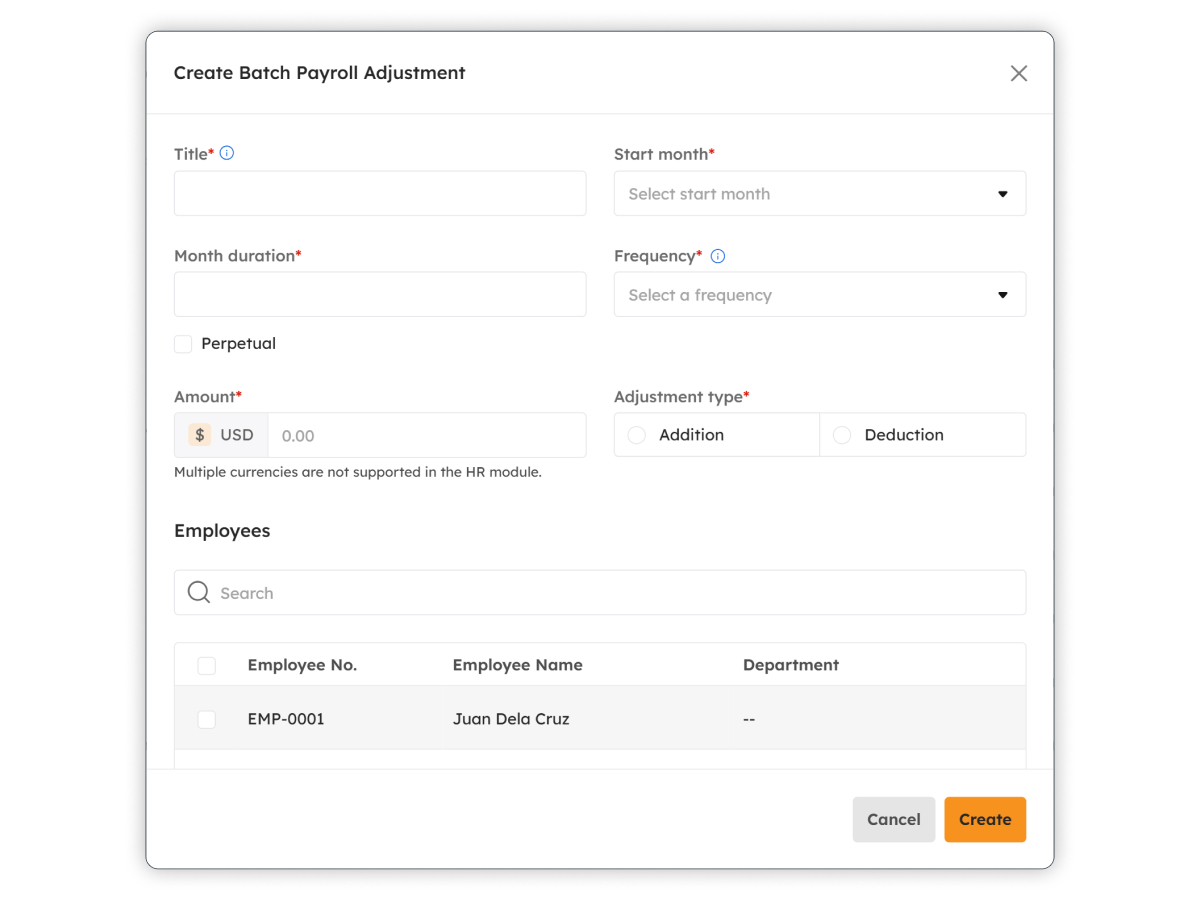
Task: Click the EMP-0001 cell
Action: coord(286,719)
